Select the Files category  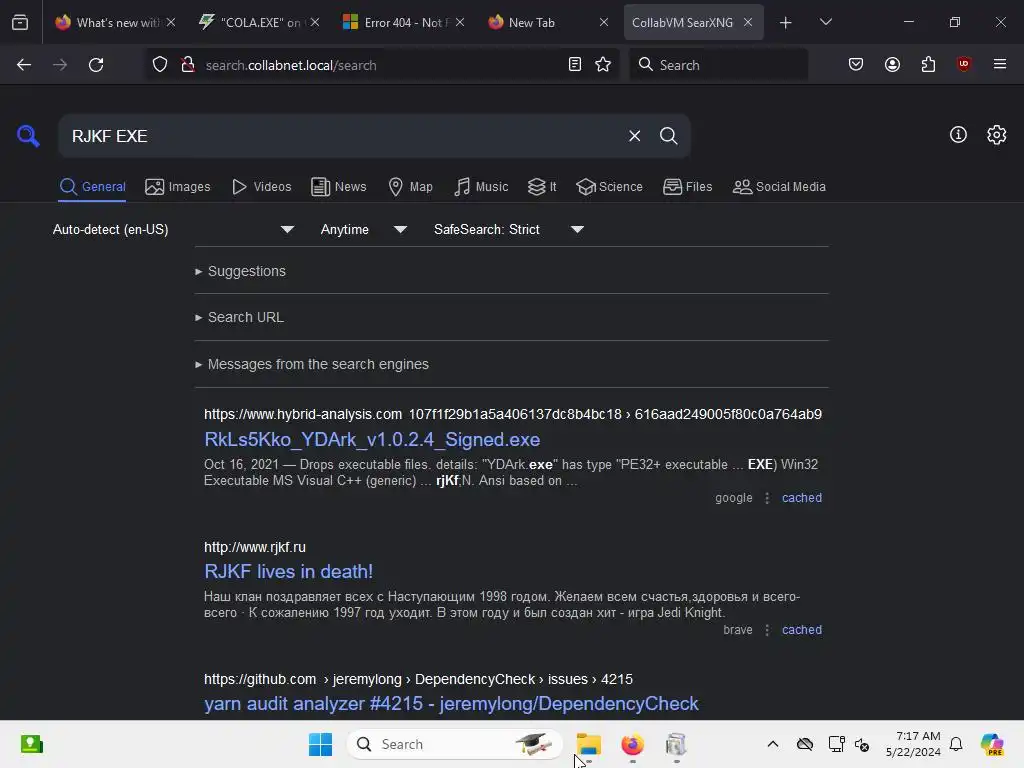coord(687,187)
